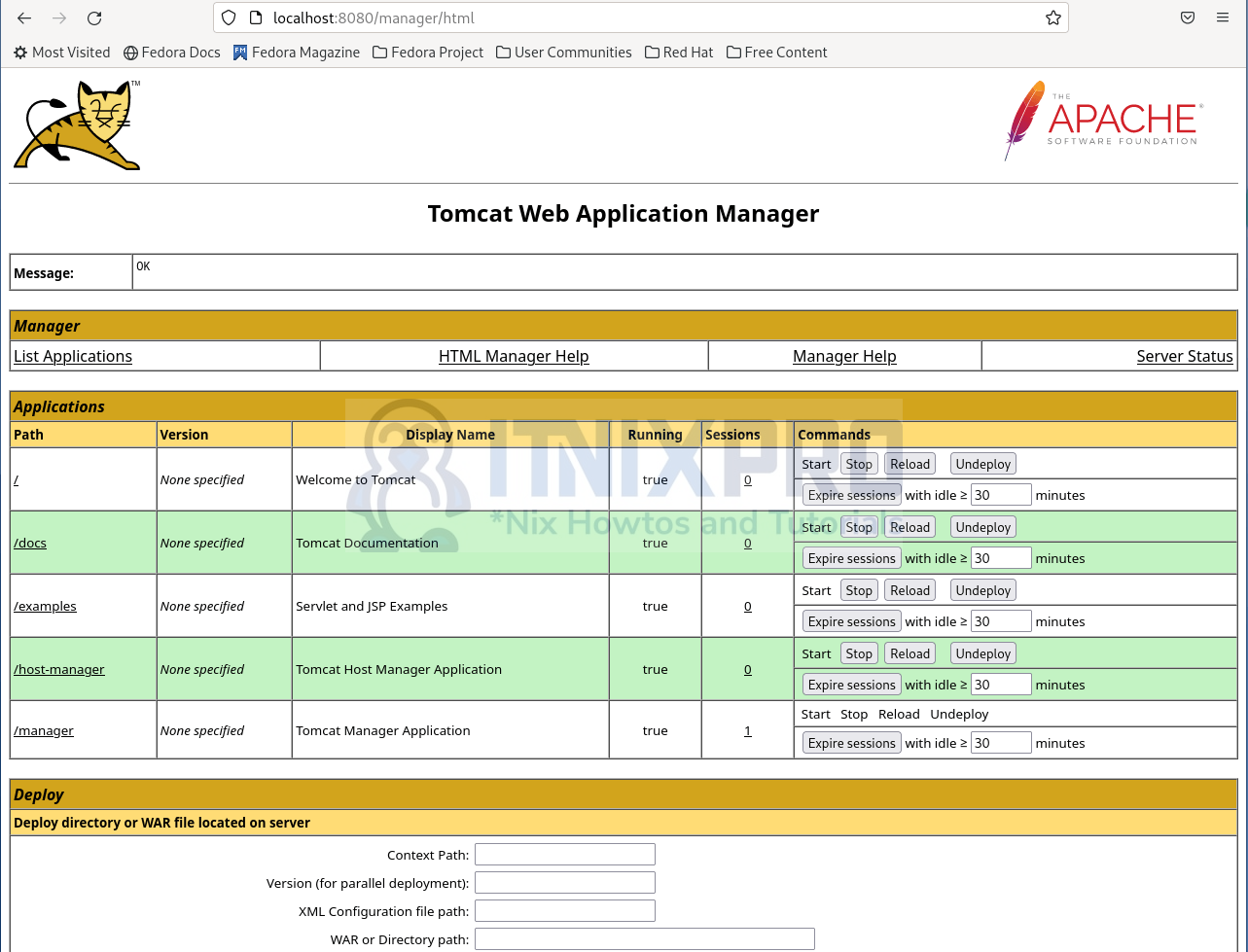Reload the /host-manager application
This screenshot has height=952, width=1248.
click(909, 653)
